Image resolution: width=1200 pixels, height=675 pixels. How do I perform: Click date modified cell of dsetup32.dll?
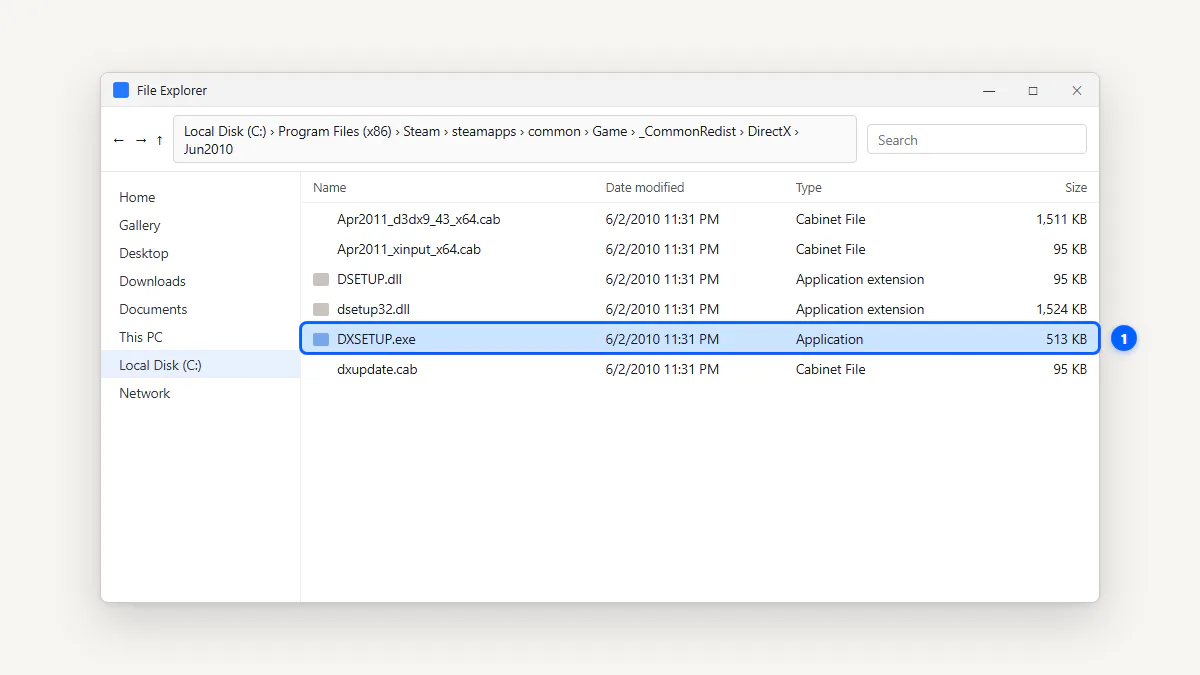pos(662,309)
